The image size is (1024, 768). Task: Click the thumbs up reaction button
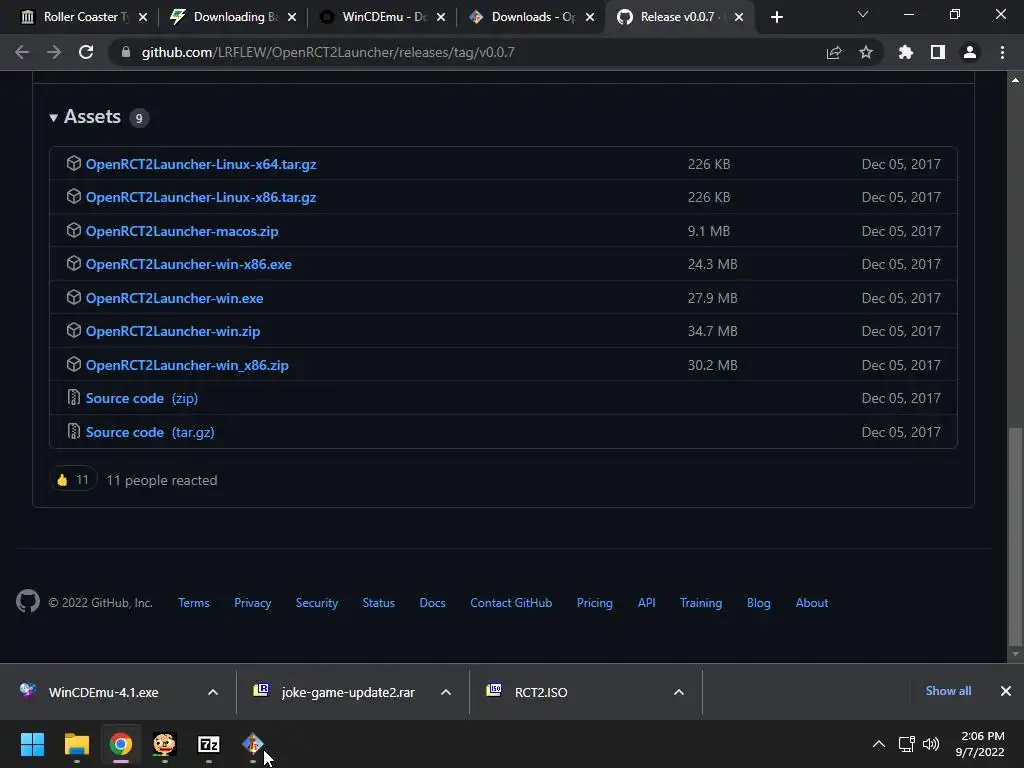72,480
